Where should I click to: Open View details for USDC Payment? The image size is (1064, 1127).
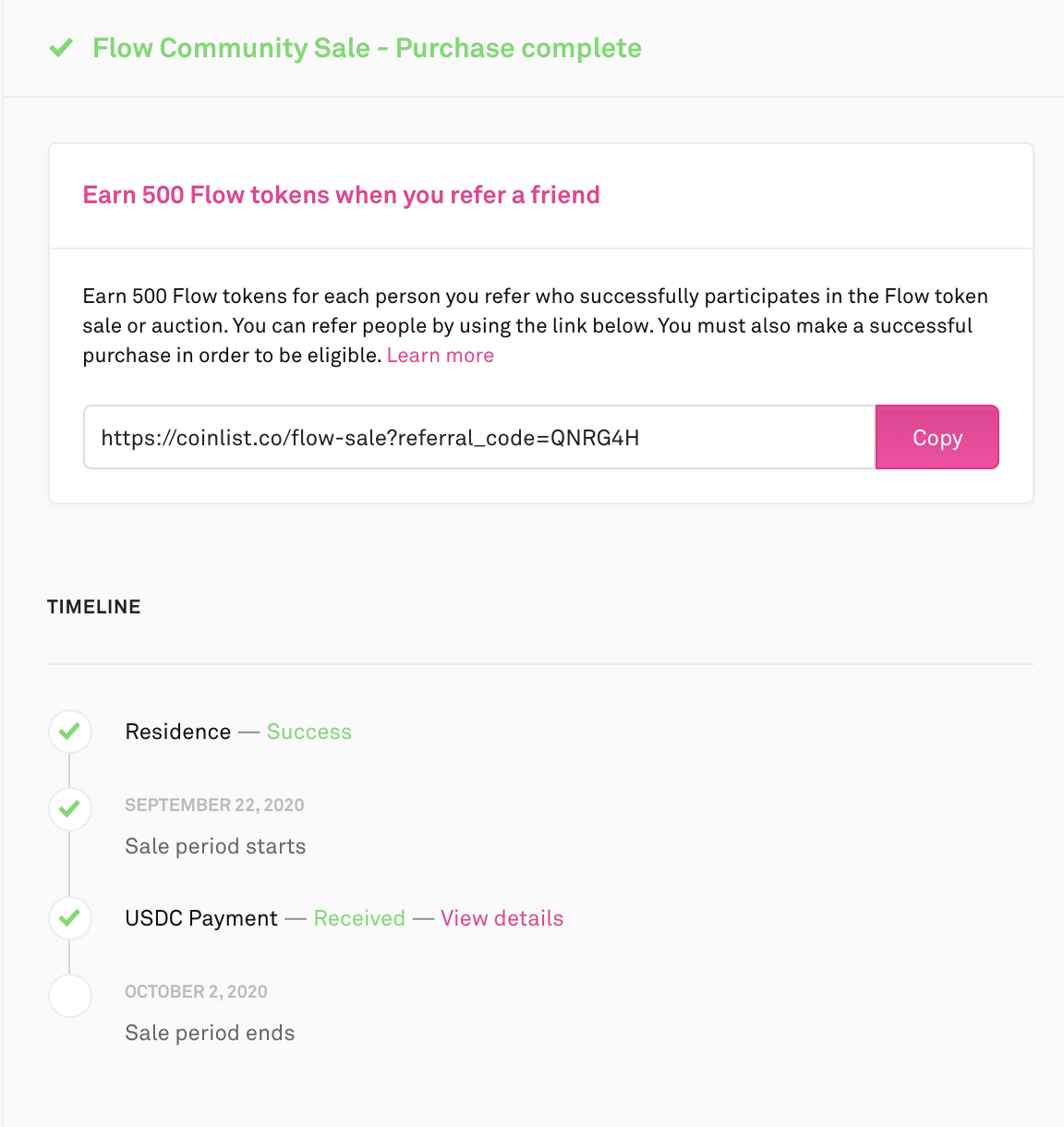(502, 918)
